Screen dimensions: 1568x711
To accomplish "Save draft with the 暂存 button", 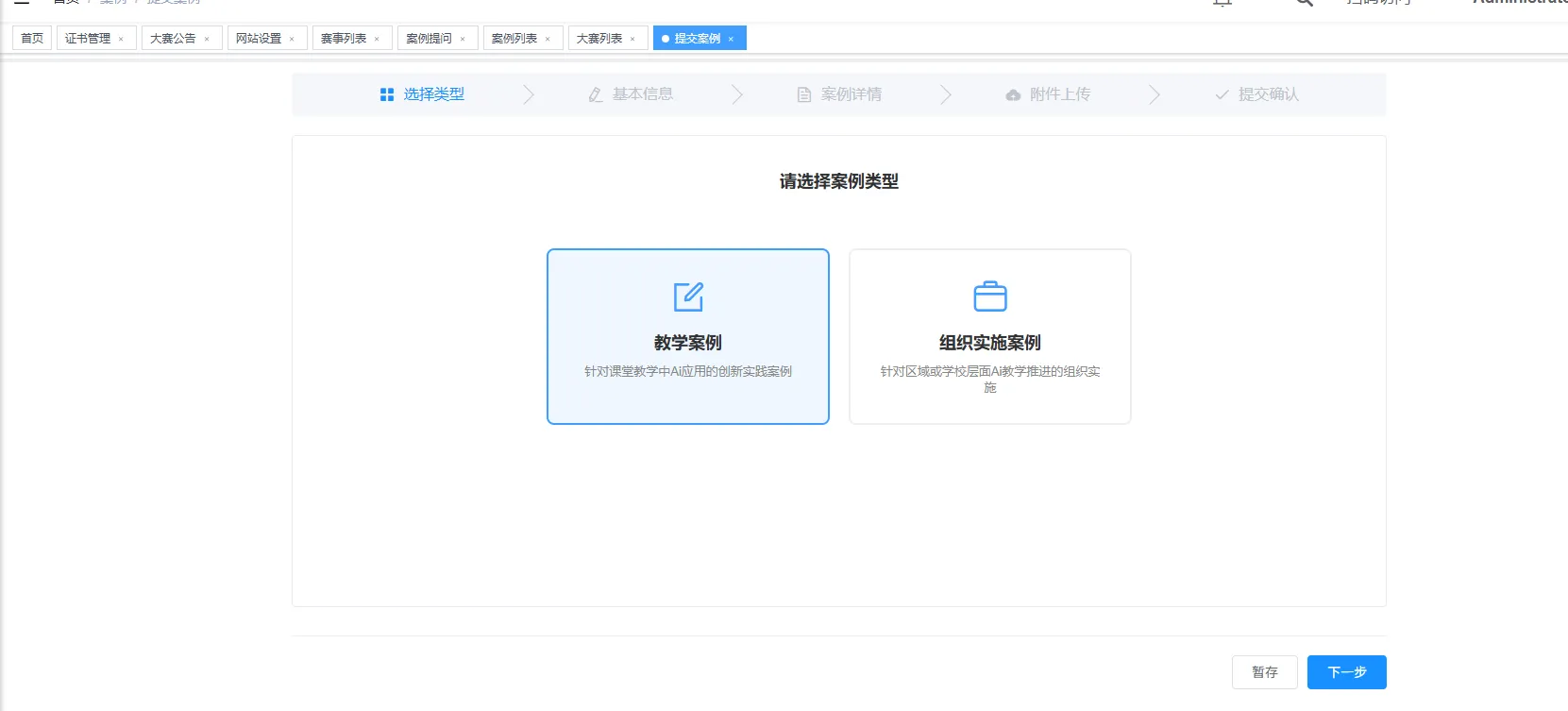I will point(1264,672).
